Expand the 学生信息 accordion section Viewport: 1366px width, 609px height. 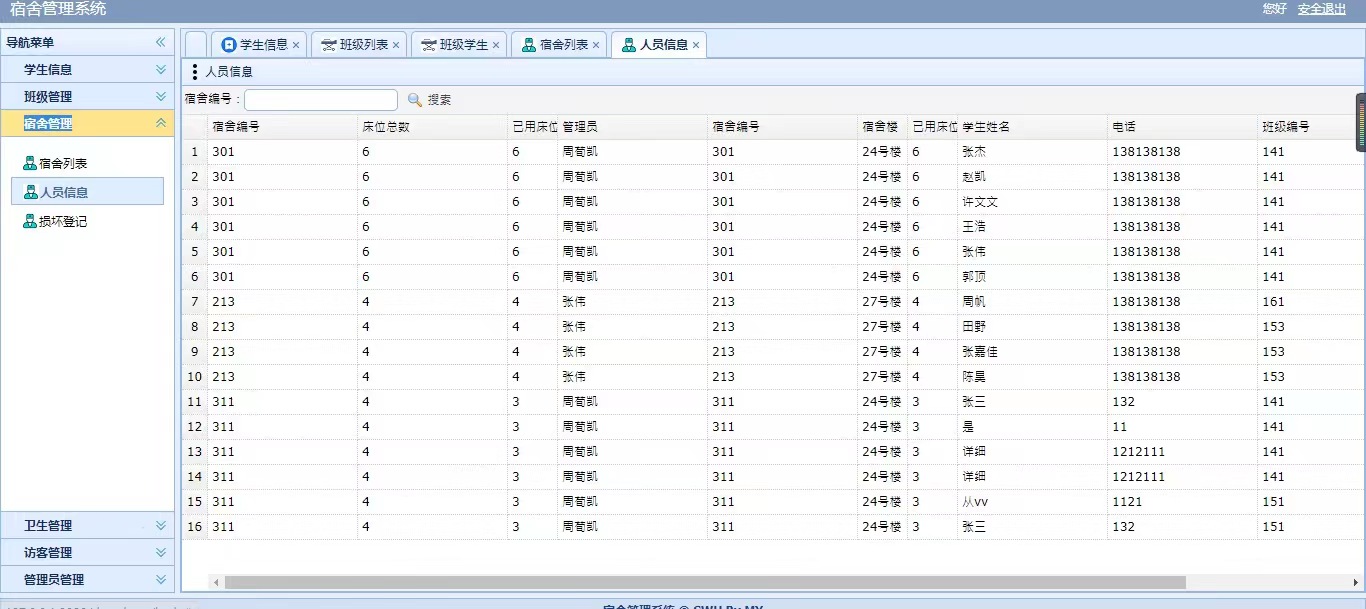tap(160, 70)
